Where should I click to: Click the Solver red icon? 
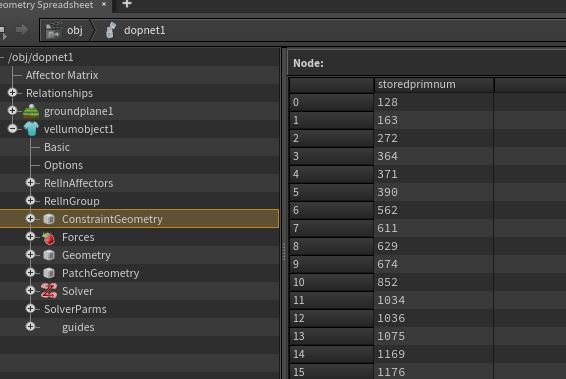coord(49,291)
